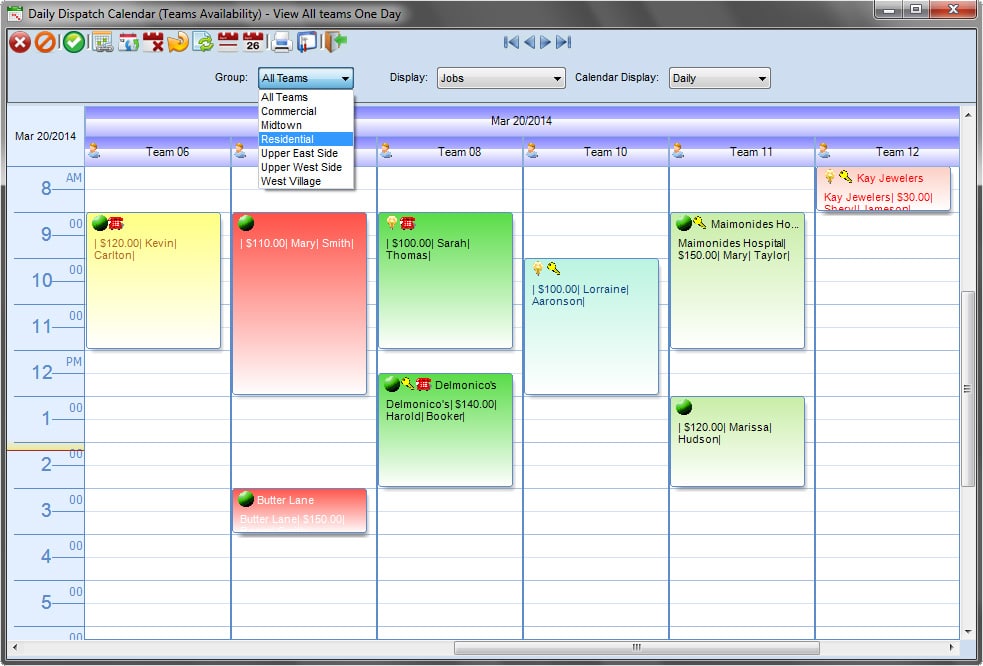The image size is (983, 666).
Task: Jump to the last record navigation arrow
Action: tap(564, 42)
